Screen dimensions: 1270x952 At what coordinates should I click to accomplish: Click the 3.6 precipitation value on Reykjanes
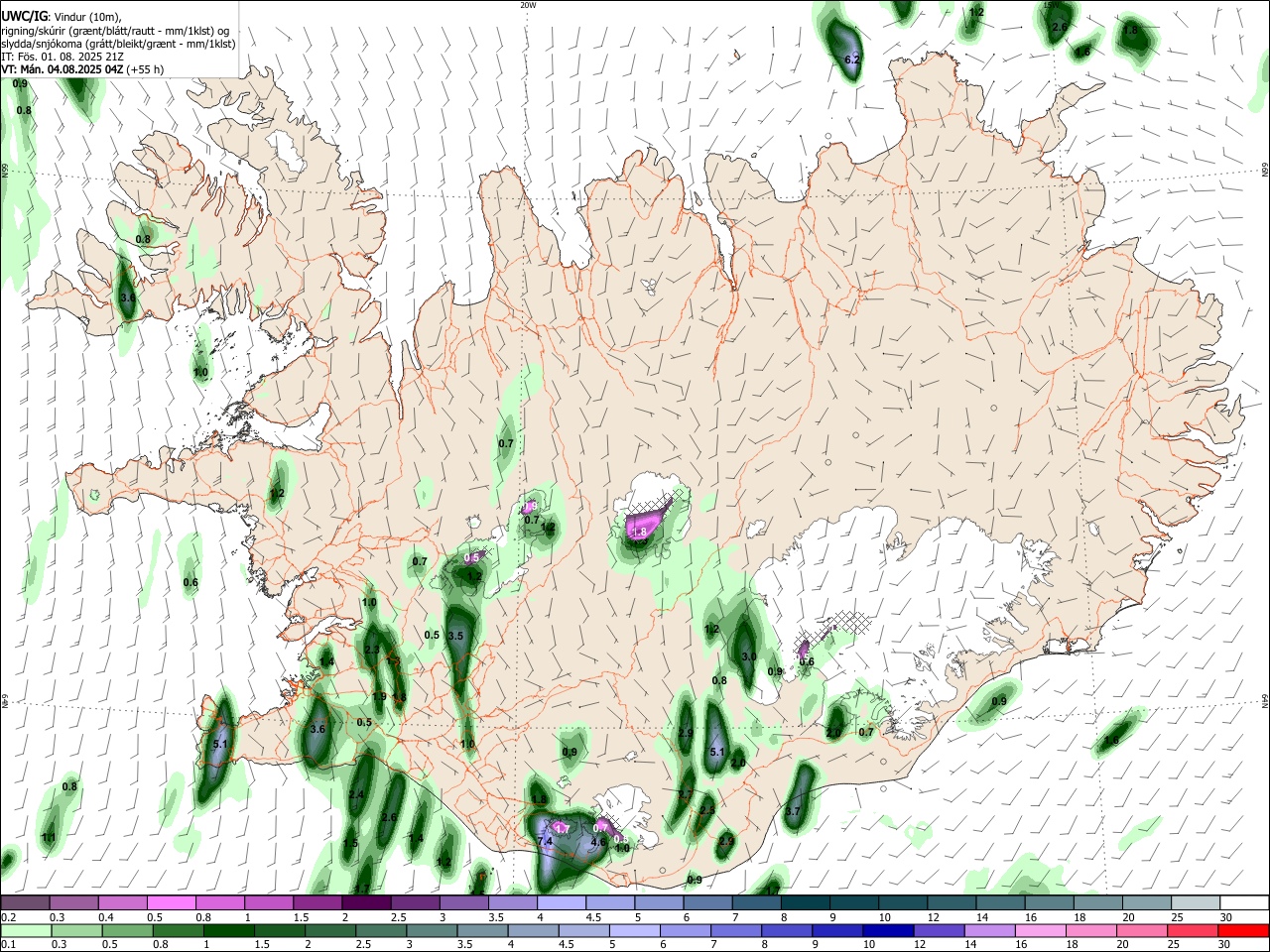click(x=317, y=729)
